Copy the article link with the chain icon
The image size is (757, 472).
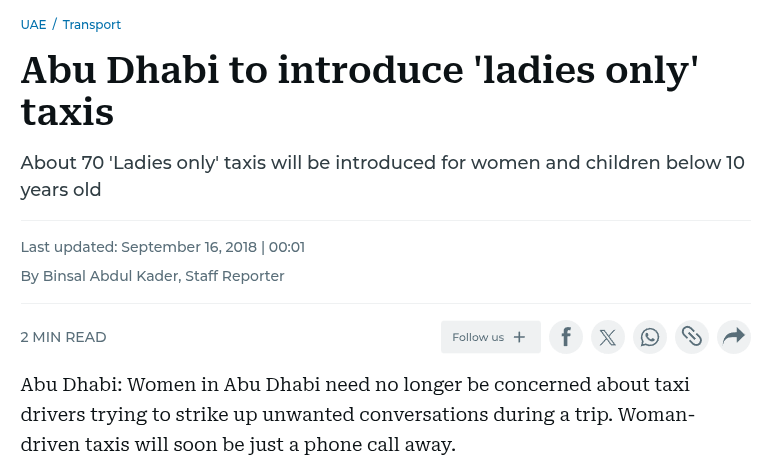(692, 337)
